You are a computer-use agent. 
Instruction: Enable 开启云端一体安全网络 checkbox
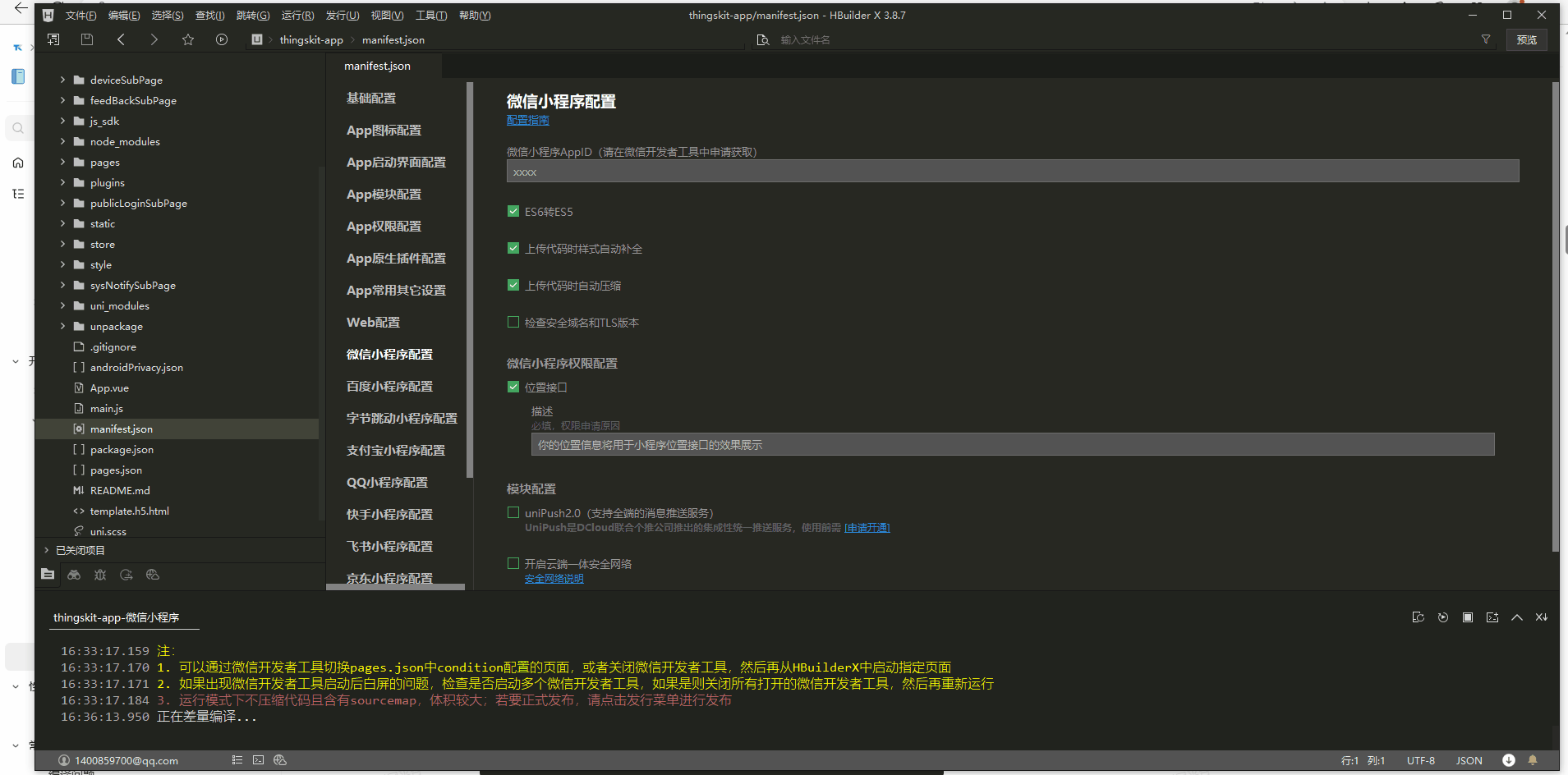[x=513, y=563]
